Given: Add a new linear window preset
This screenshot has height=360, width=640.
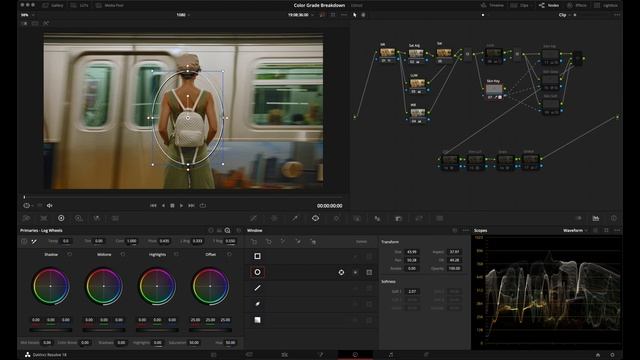Looking at the screenshot, I should pyautogui.click(x=254, y=242).
